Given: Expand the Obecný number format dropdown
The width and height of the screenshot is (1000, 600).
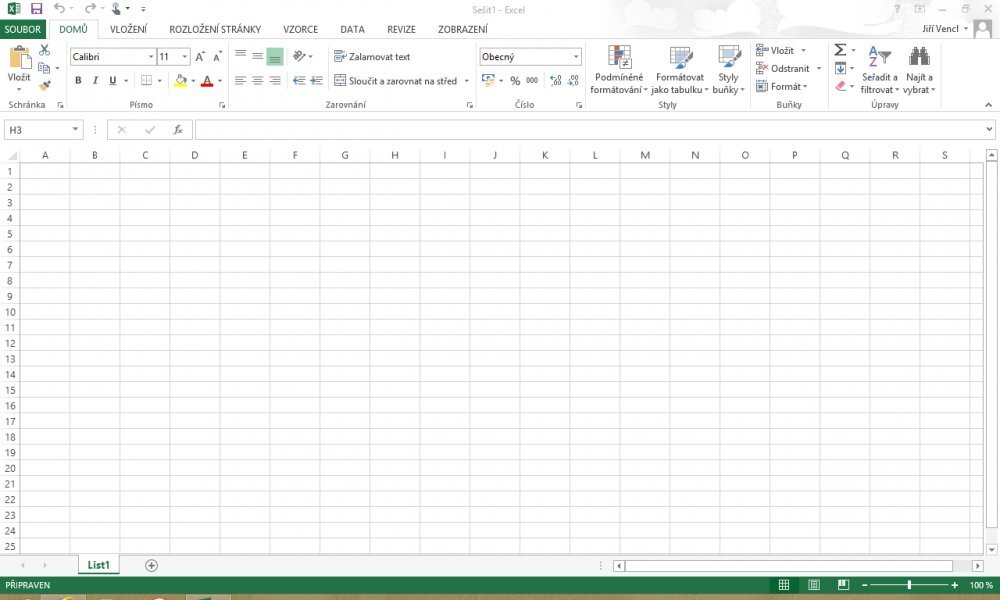Looking at the screenshot, I should click(576, 57).
